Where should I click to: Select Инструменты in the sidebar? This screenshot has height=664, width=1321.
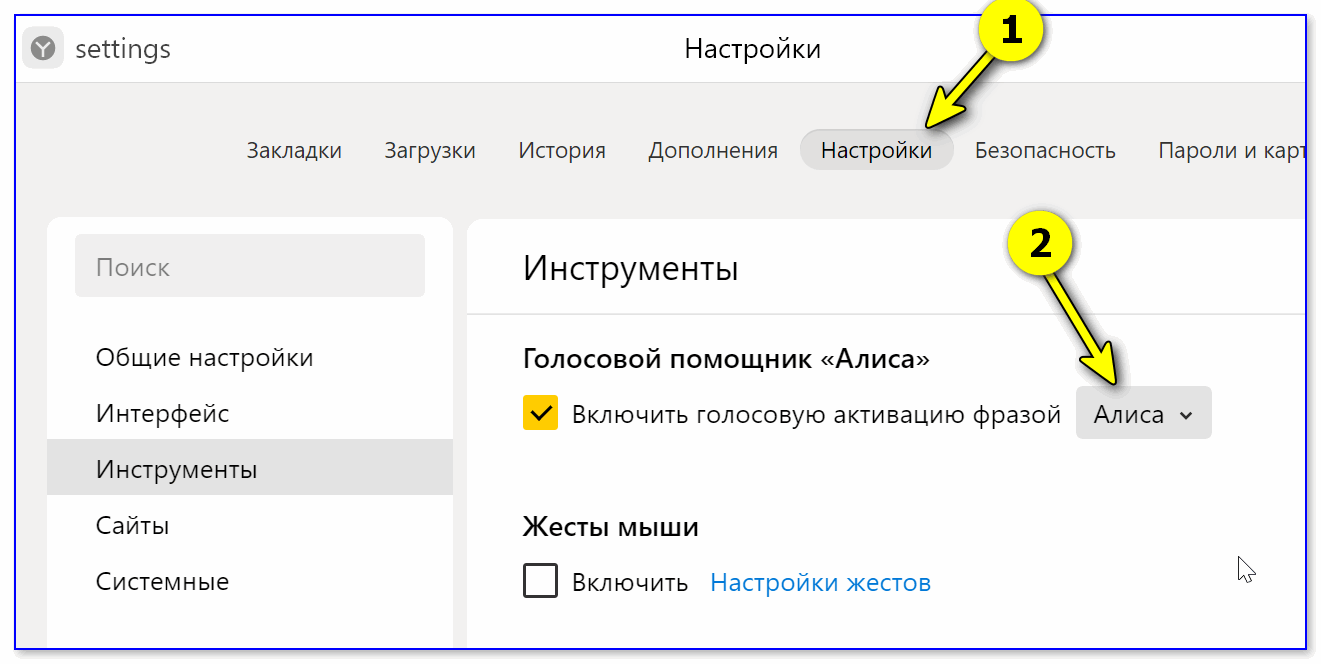pos(250,468)
